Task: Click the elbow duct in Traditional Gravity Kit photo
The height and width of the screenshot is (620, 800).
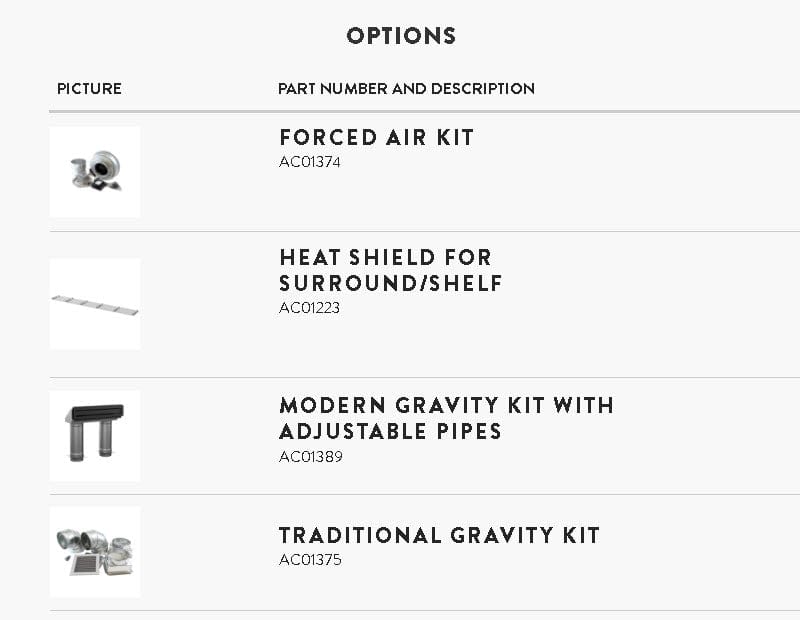Action: (x=94, y=540)
